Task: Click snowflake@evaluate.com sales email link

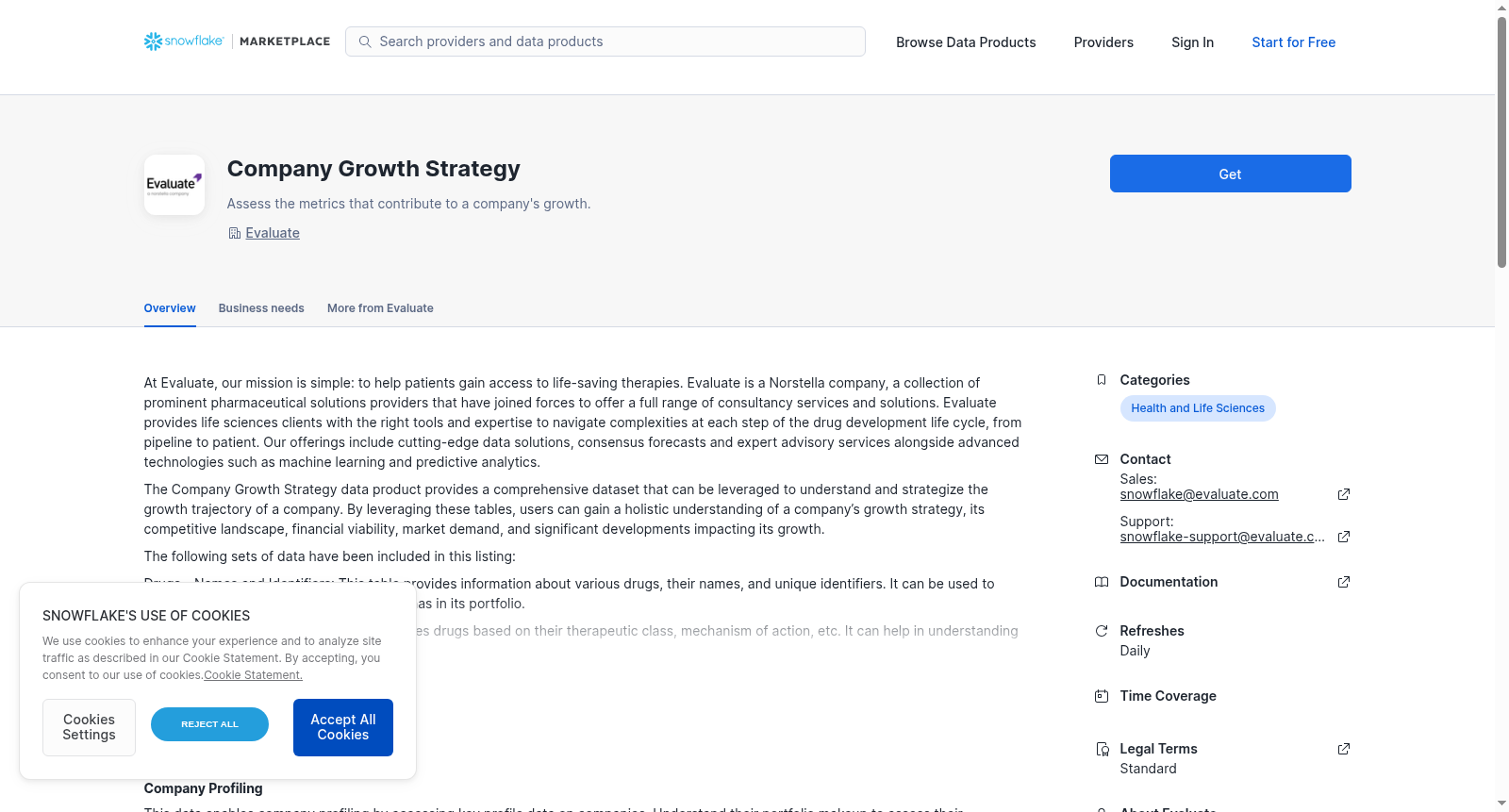Action: pyautogui.click(x=1199, y=494)
